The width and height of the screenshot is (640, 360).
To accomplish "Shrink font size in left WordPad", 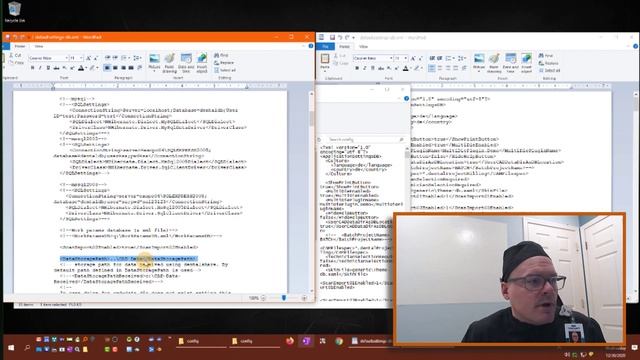I will [96, 58].
